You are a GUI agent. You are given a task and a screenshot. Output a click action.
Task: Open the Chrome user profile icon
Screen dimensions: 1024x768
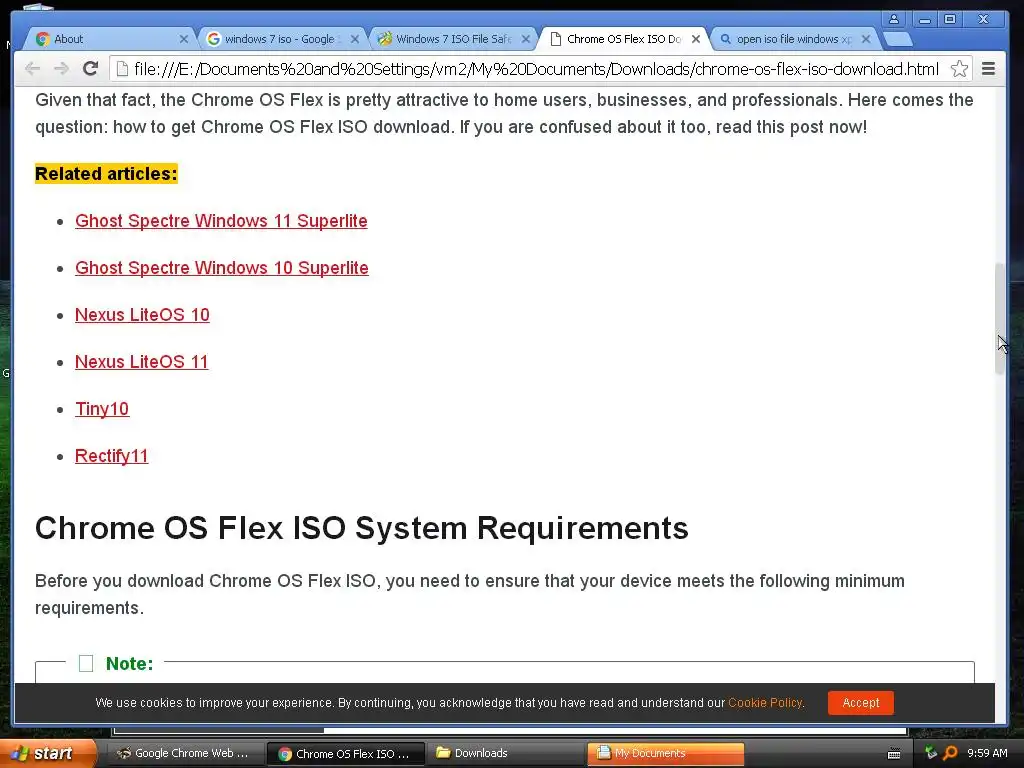(x=893, y=19)
